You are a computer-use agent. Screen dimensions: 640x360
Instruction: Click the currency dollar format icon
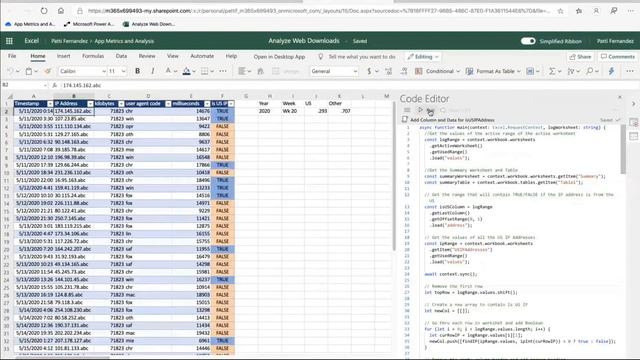click(x=369, y=71)
